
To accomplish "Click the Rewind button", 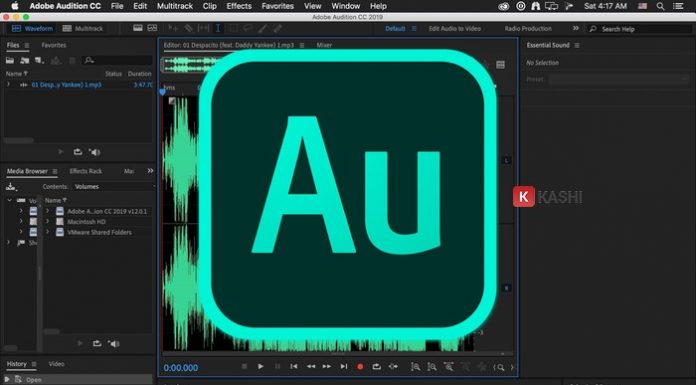I will click(311, 366).
